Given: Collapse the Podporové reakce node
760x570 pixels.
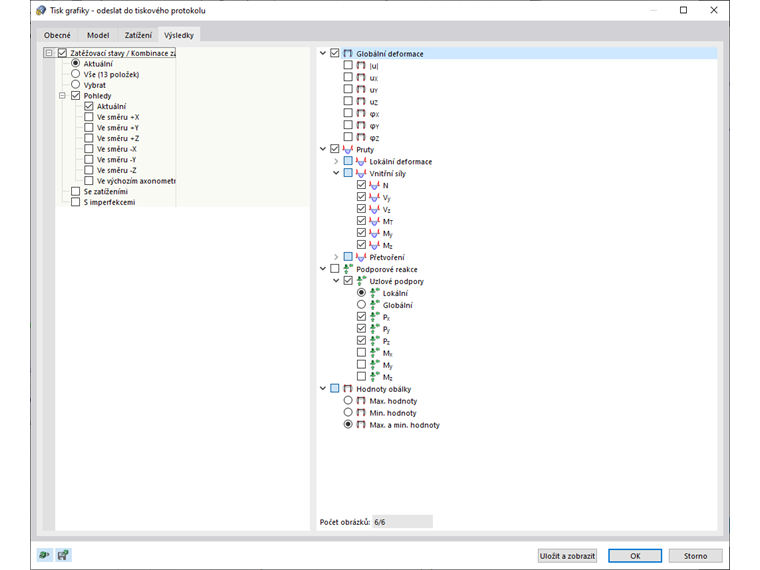Looking at the screenshot, I should 323,269.
